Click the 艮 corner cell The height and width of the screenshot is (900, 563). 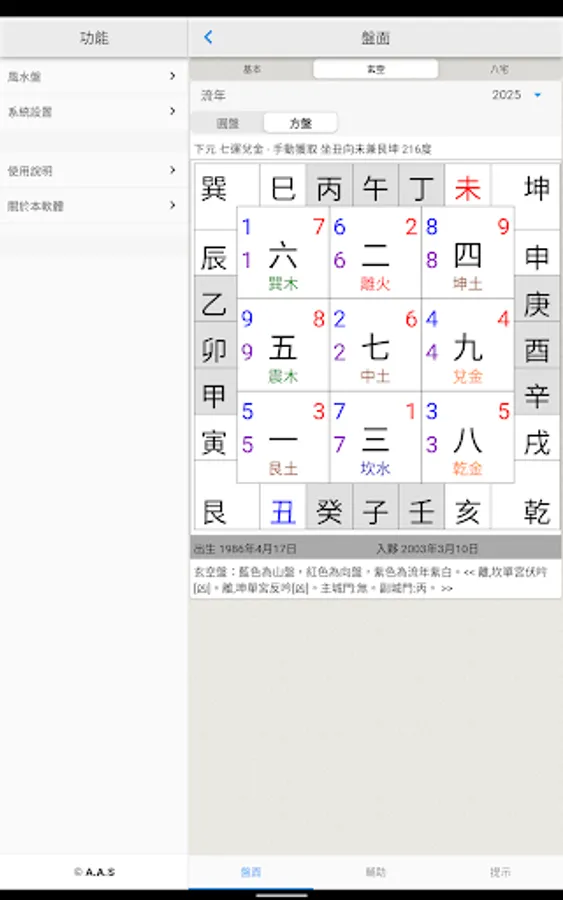(214, 511)
